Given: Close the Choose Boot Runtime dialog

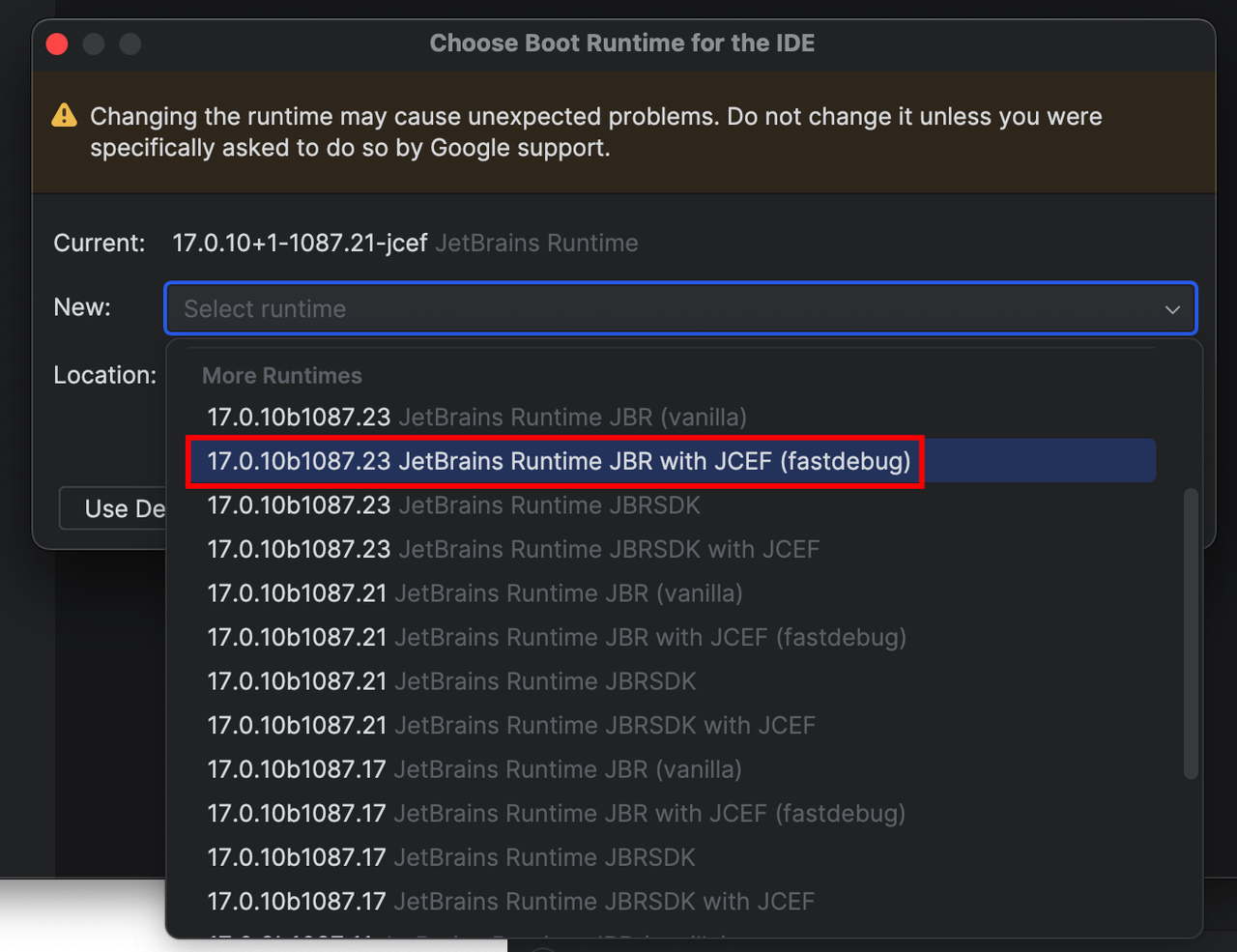Looking at the screenshot, I should tap(57, 43).
